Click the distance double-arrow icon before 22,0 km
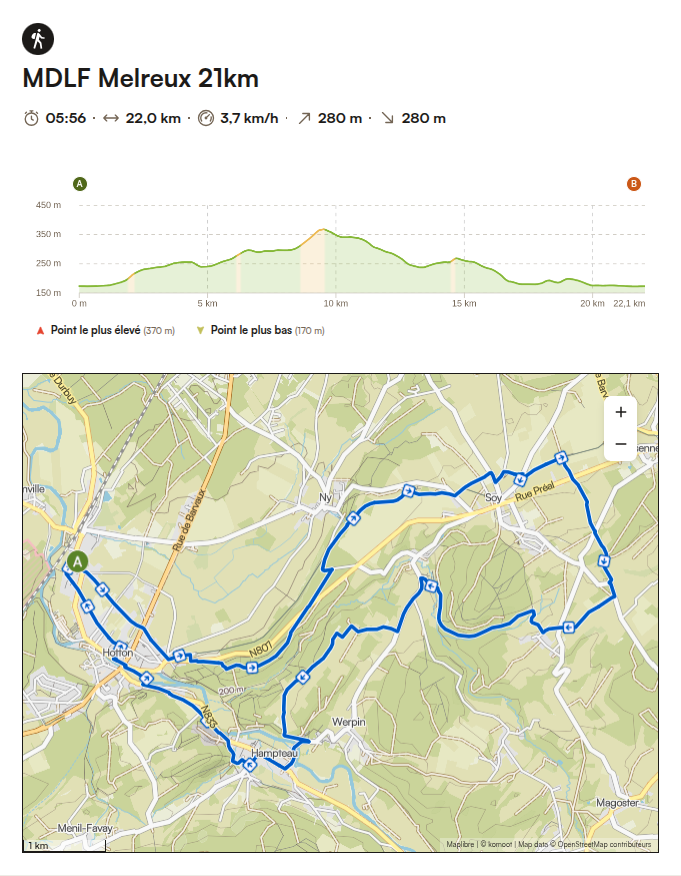Screen dimensions: 681x876 (112, 116)
